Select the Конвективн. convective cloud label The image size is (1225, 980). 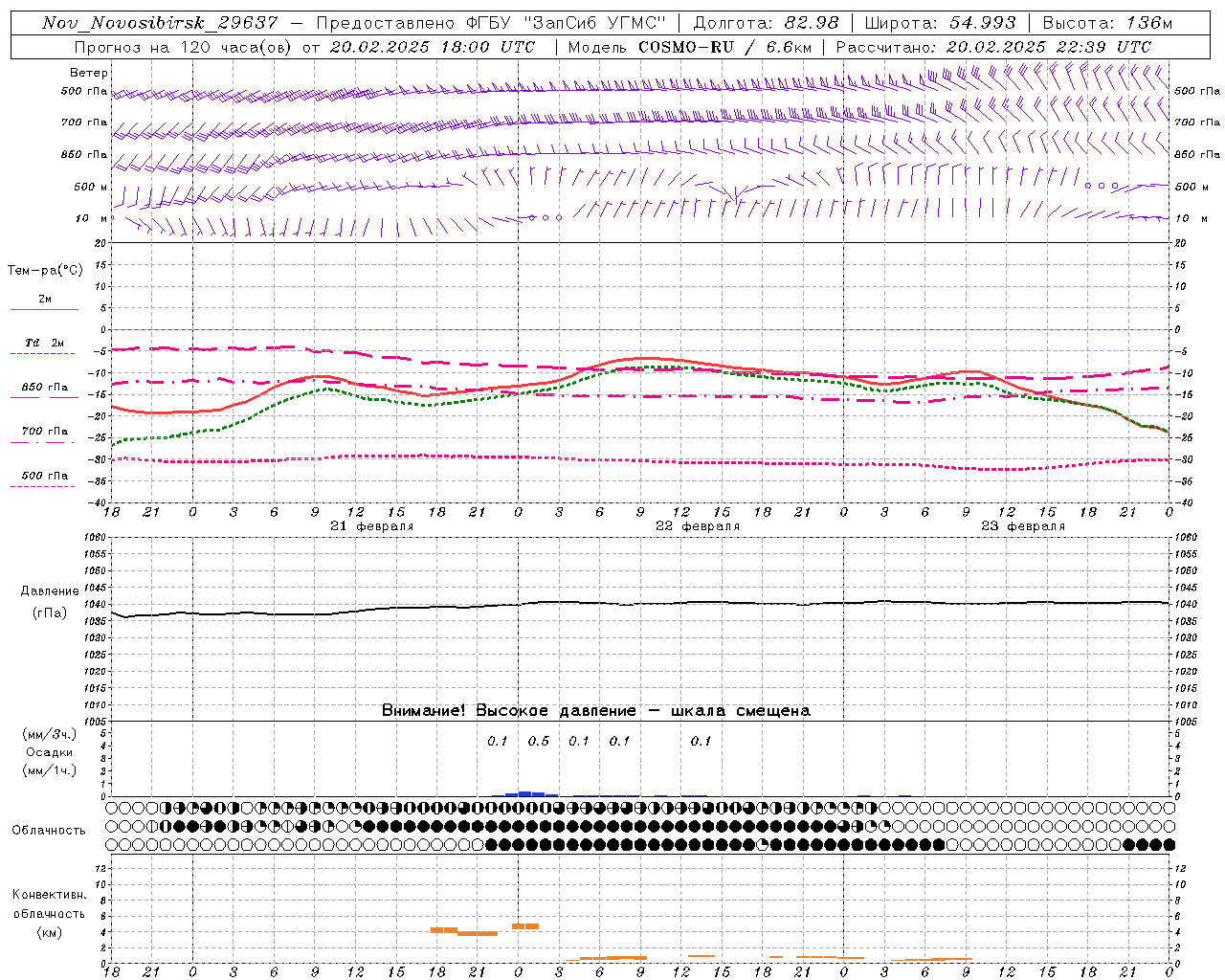50,895
